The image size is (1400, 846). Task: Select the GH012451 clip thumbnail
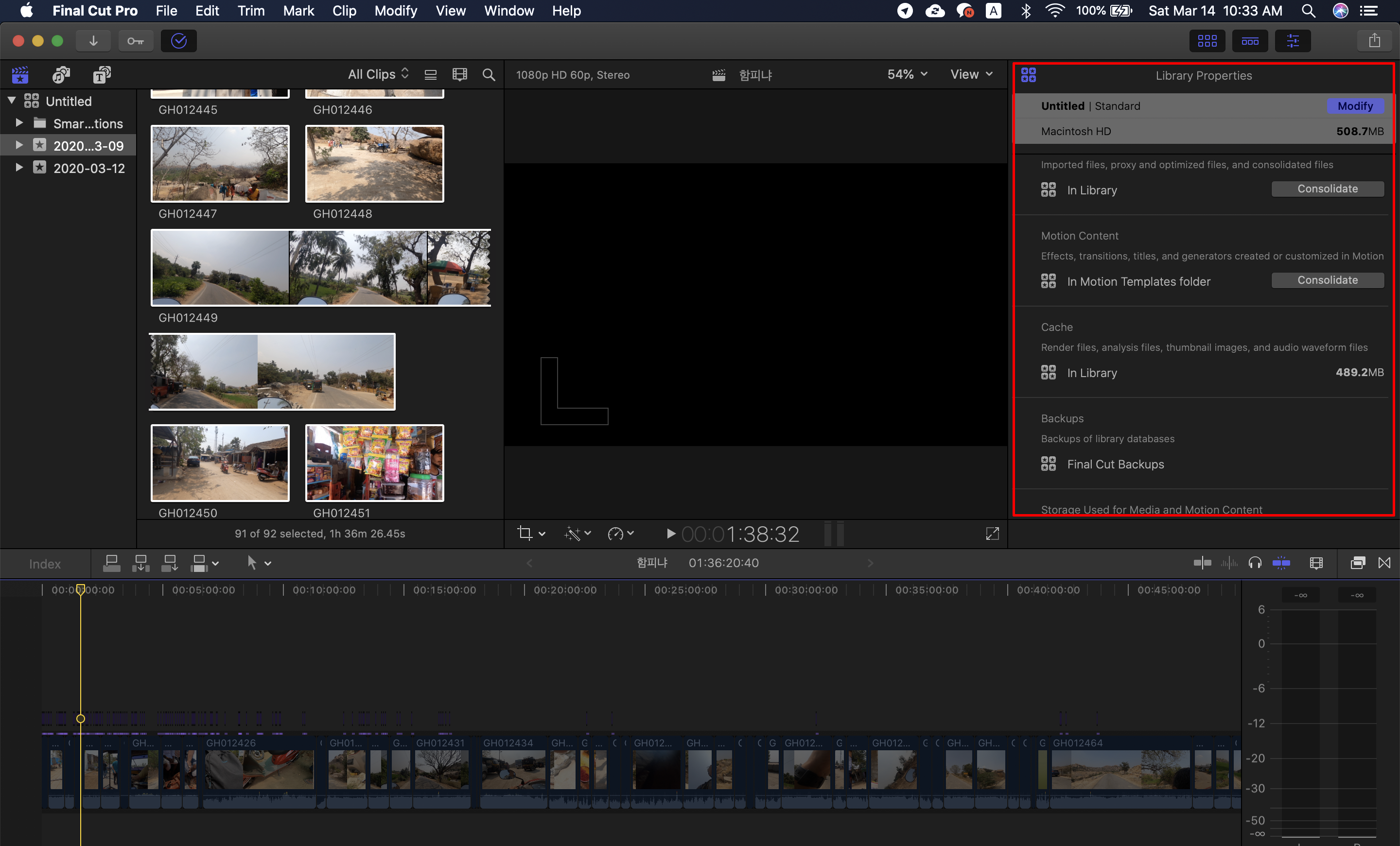click(x=374, y=463)
